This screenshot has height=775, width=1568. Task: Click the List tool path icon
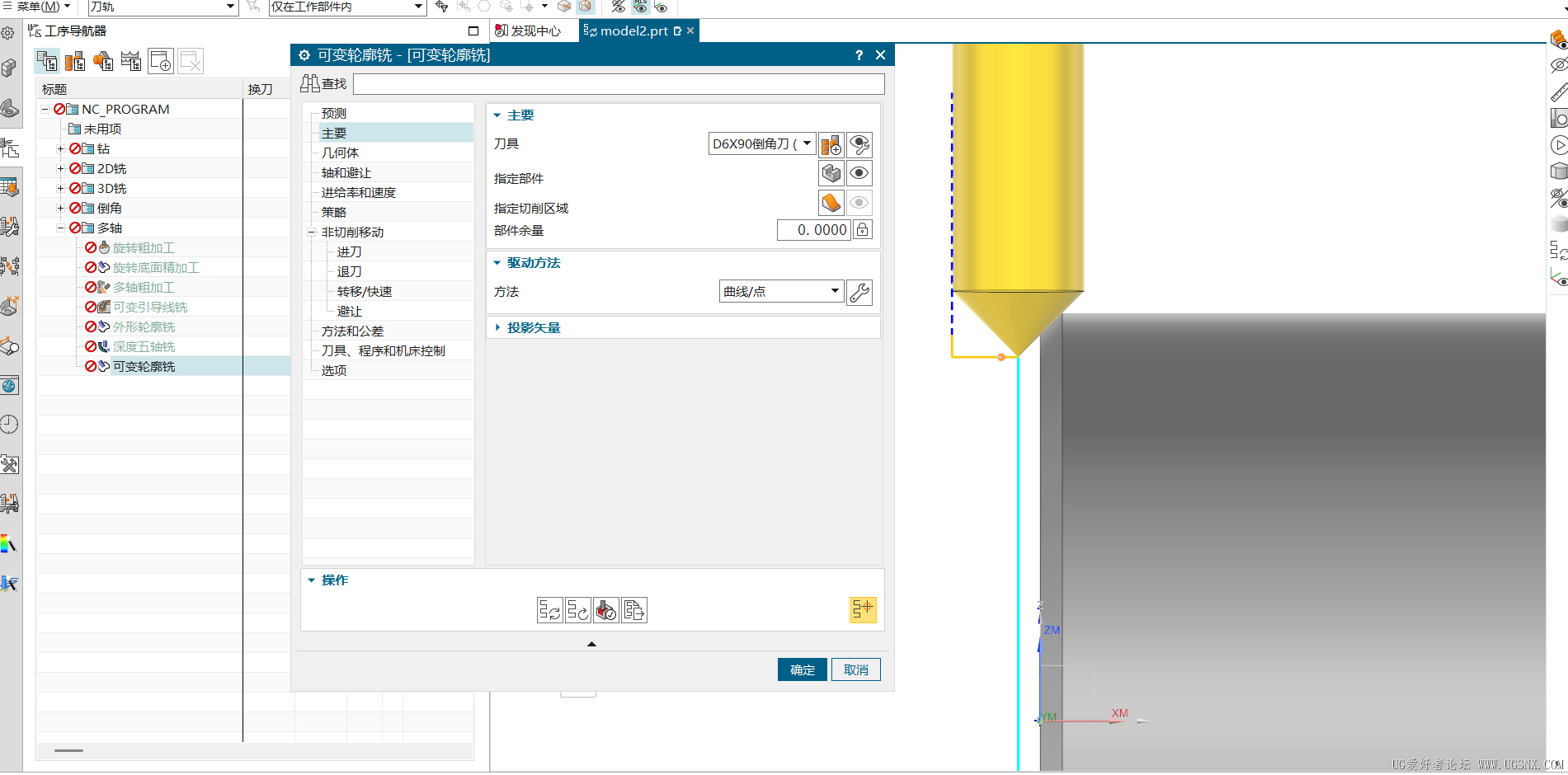point(634,610)
